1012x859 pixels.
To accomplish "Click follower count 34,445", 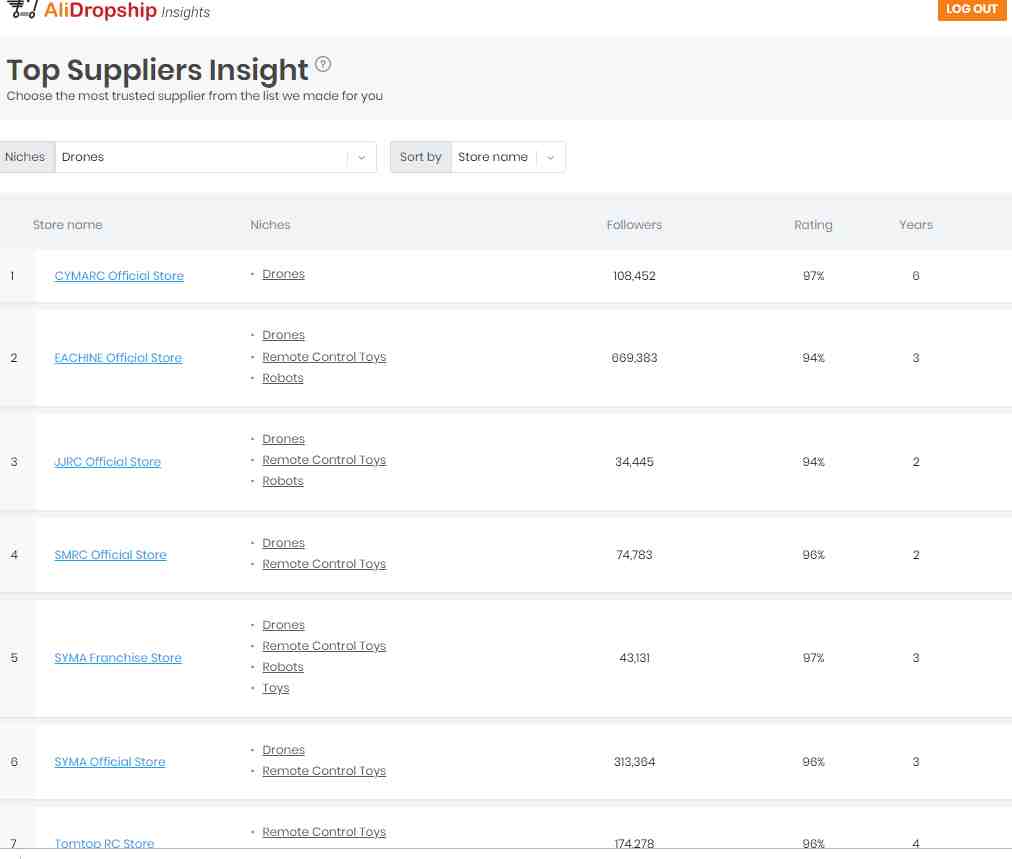I will (x=634, y=461).
